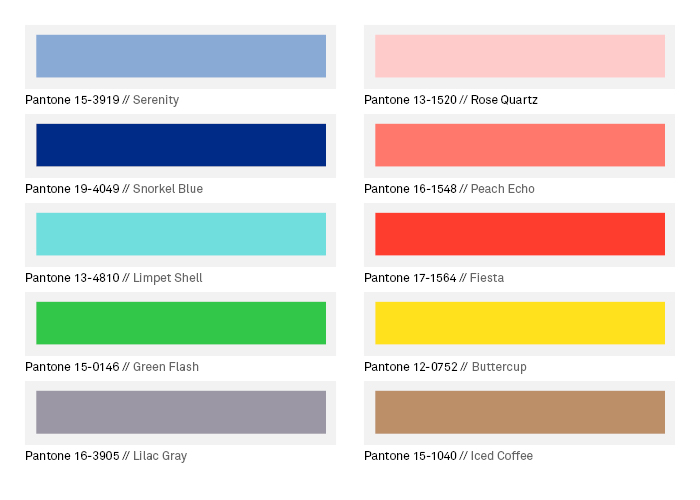700x500 pixels.
Task: Pick the Peach Echo coral swatch
Action: pos(520,145)
